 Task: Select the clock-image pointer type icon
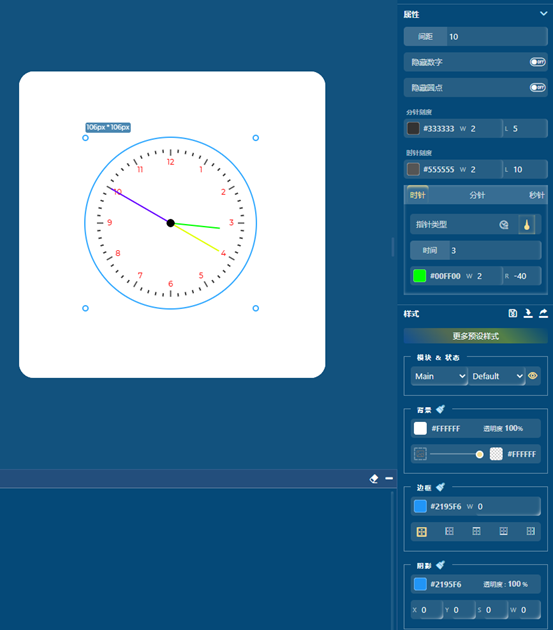[x=504, y=225]
